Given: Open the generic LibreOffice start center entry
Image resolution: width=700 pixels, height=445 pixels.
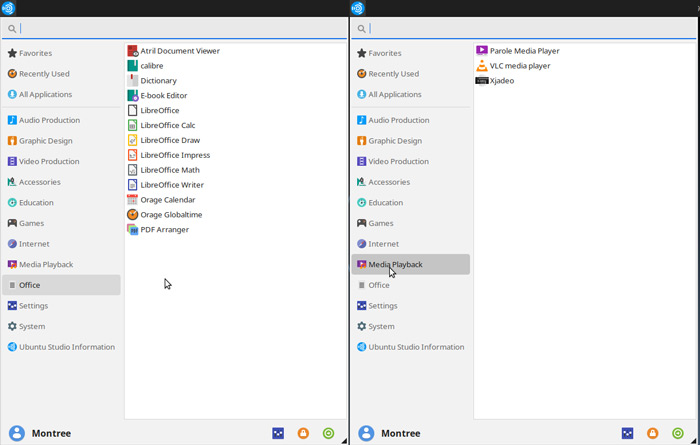Looking at the screenshot, I should coord(153,110).
